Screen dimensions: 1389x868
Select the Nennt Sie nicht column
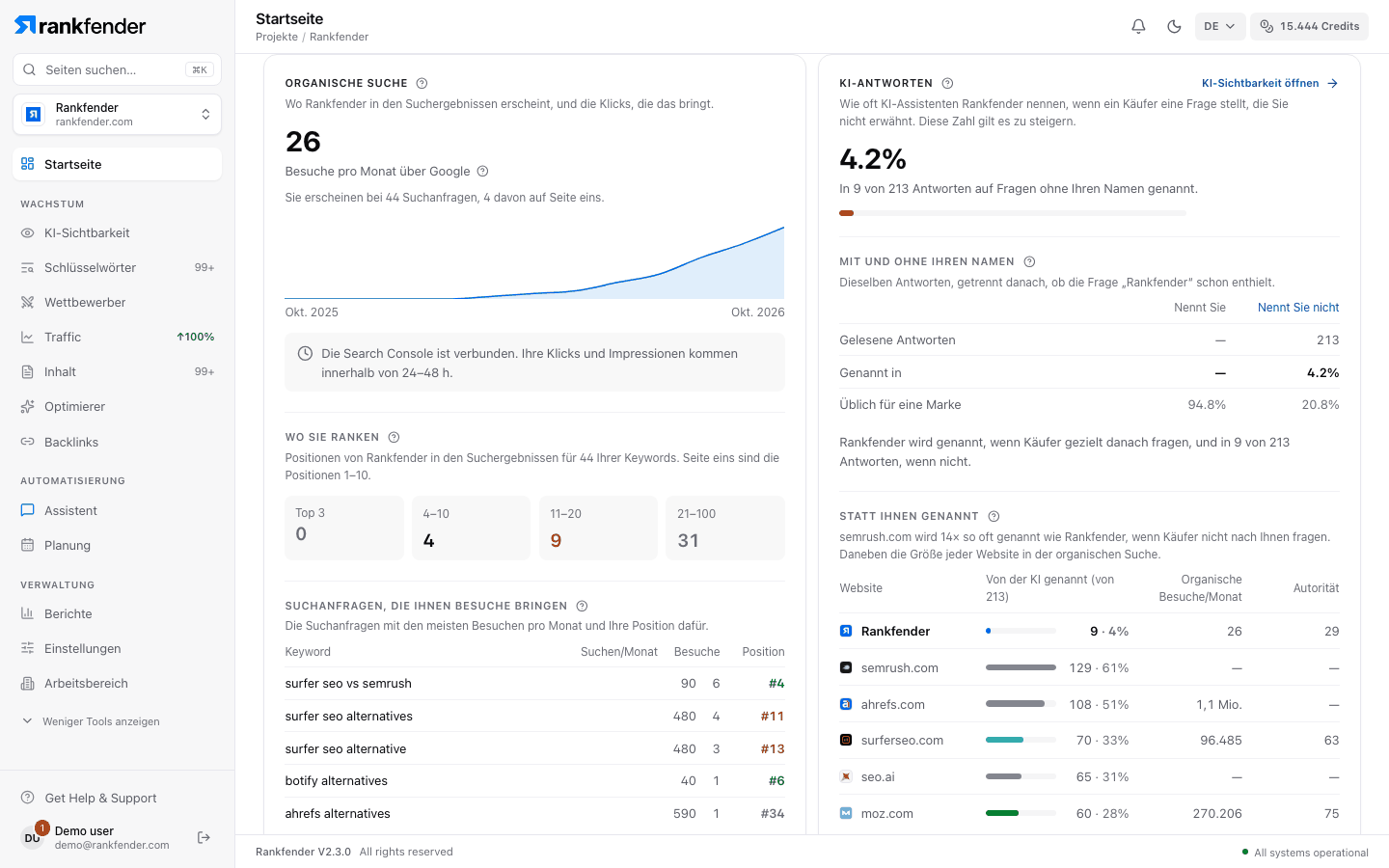(x=1298, y=308)
